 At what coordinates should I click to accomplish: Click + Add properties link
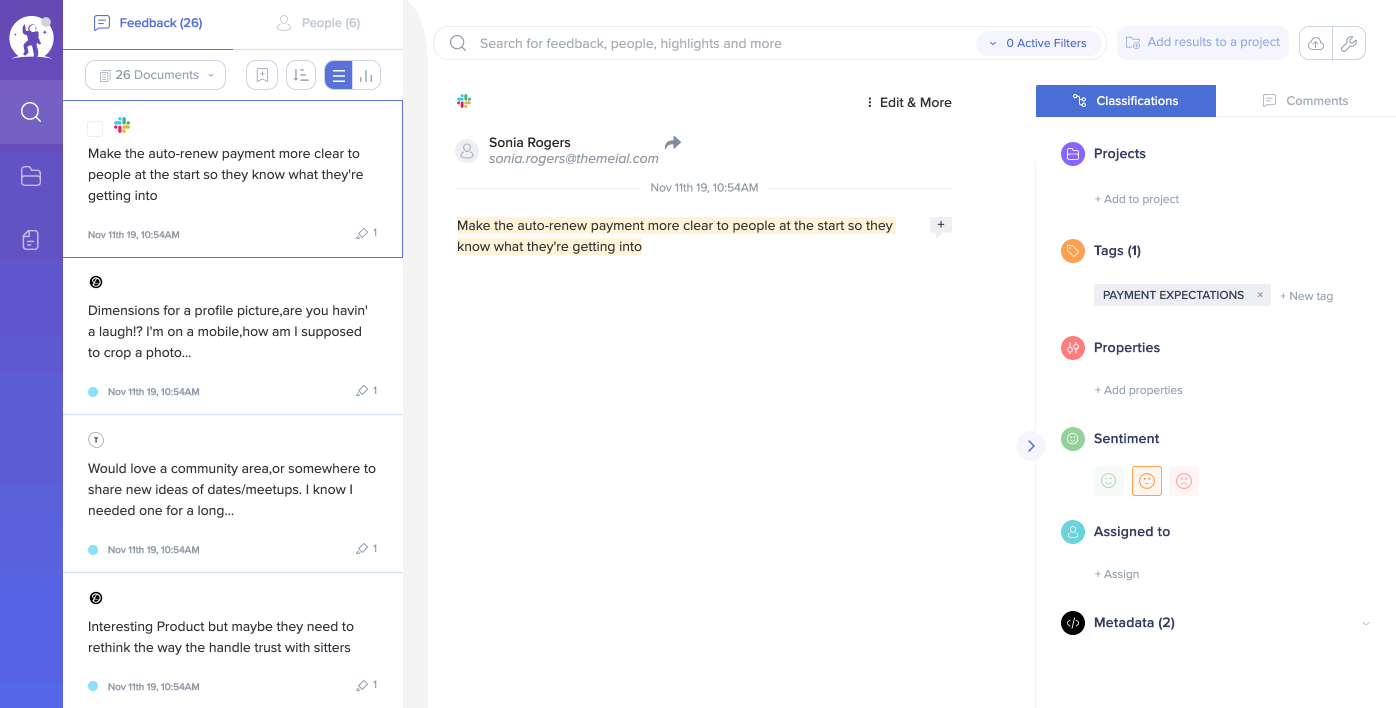(x=1139, y=390)
